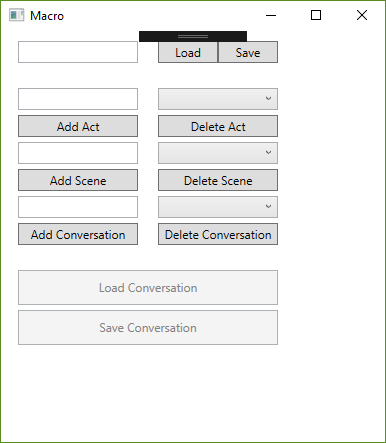Click the Save Conversation button
This screenshot has height=443, width=386.
(x=148, y=328)
